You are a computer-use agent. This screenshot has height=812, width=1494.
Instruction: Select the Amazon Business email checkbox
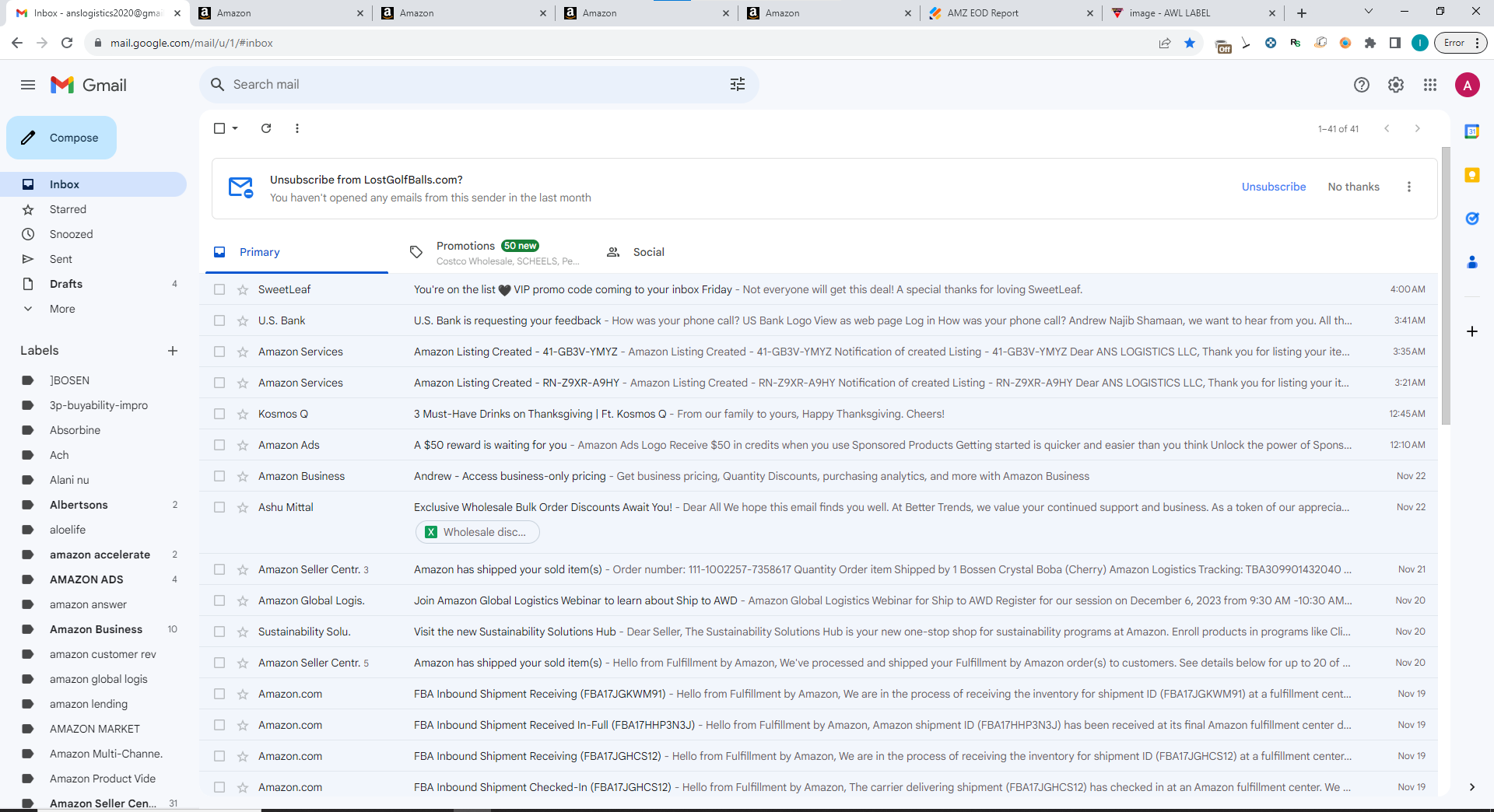[219, 476]
